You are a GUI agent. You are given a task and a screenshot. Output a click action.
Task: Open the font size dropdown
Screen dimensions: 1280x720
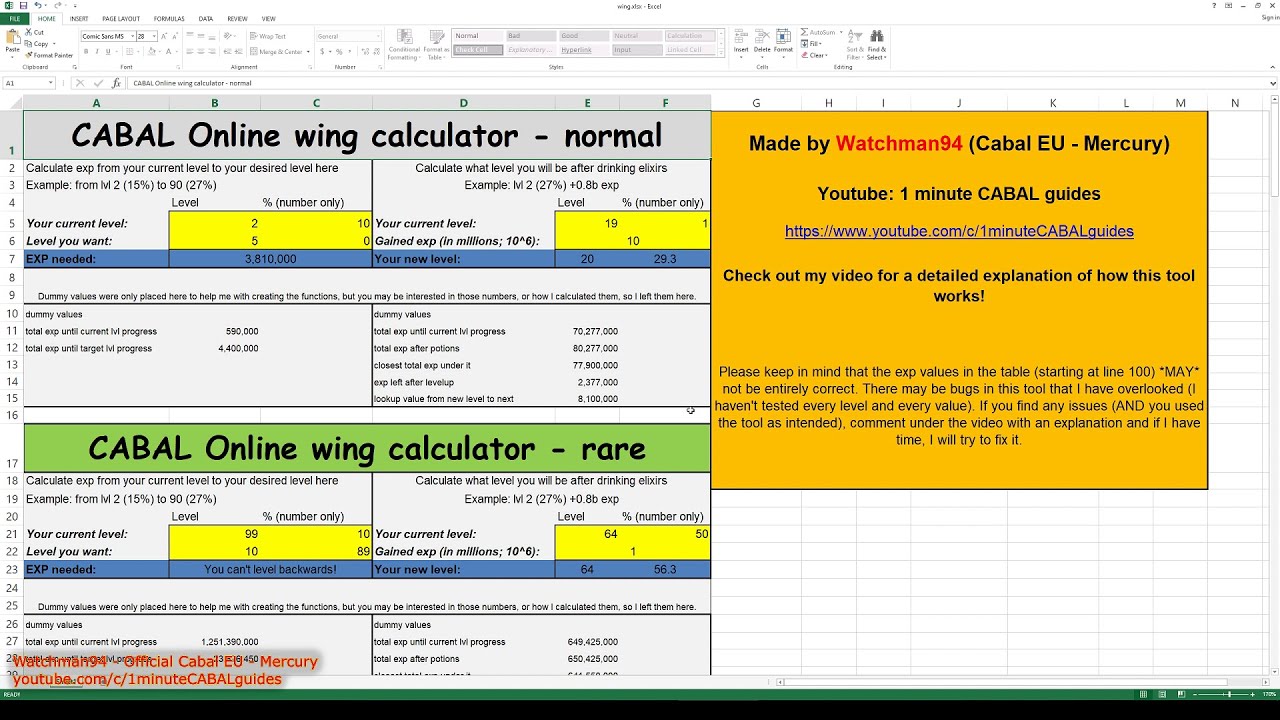click(153, 36)
